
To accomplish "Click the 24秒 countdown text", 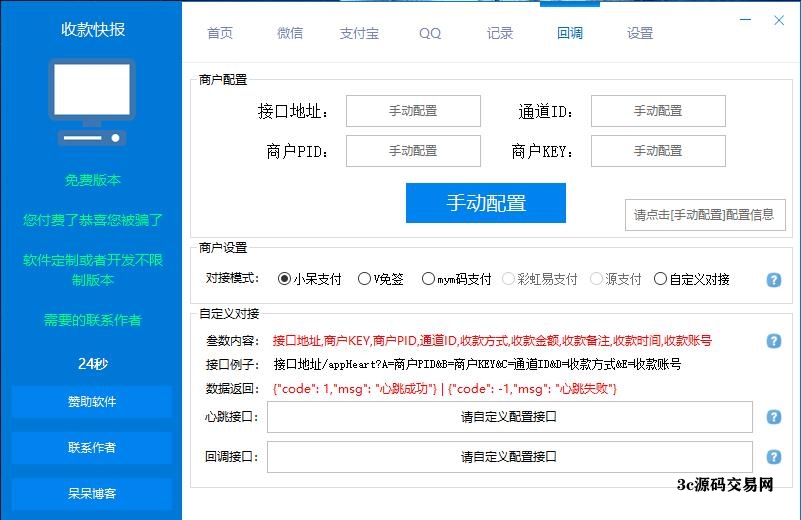I will pyautogui.click(x=92, y=364).
